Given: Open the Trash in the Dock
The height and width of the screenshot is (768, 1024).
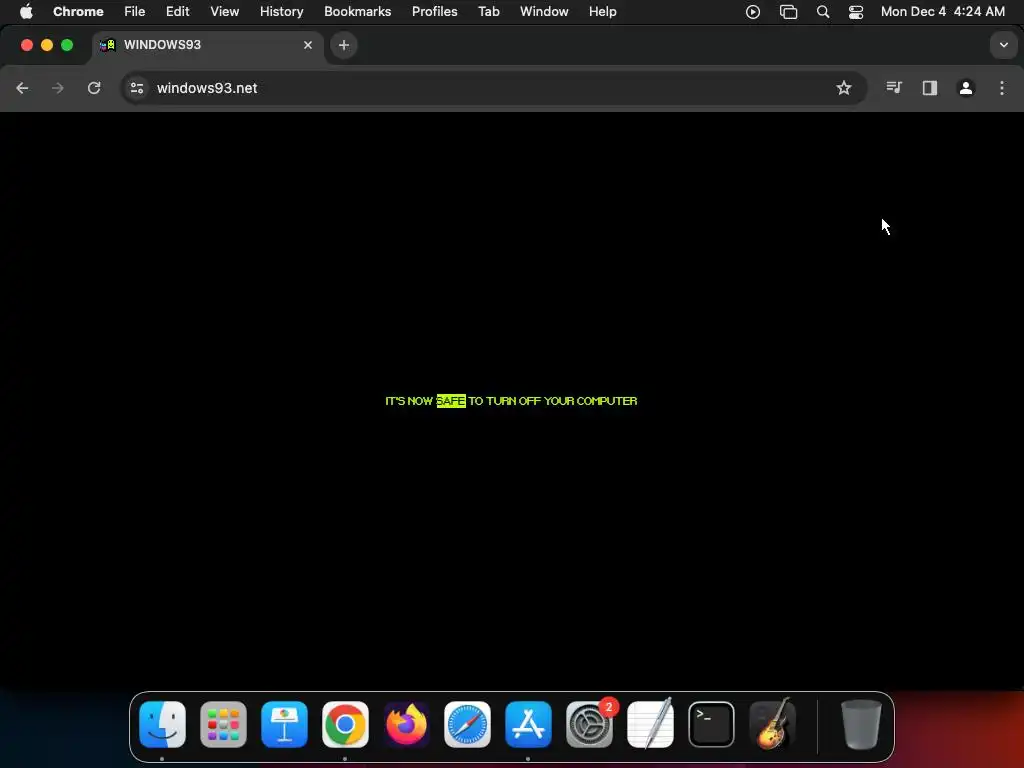Looking at the screenshot, I should tap(861, 724).
